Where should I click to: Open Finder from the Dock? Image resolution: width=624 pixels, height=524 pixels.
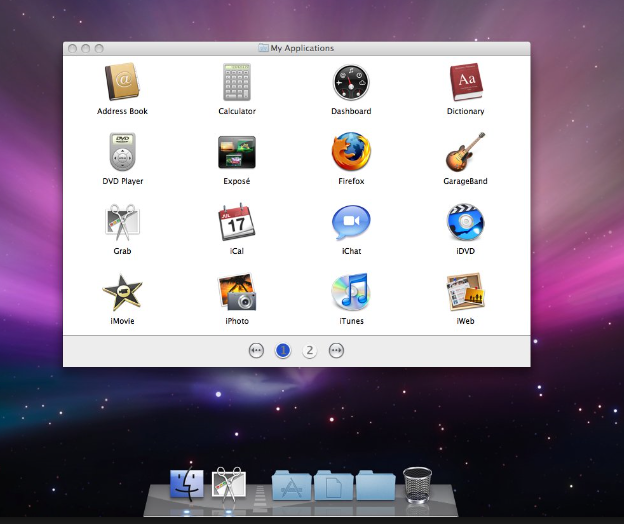(x=187, y=485)
